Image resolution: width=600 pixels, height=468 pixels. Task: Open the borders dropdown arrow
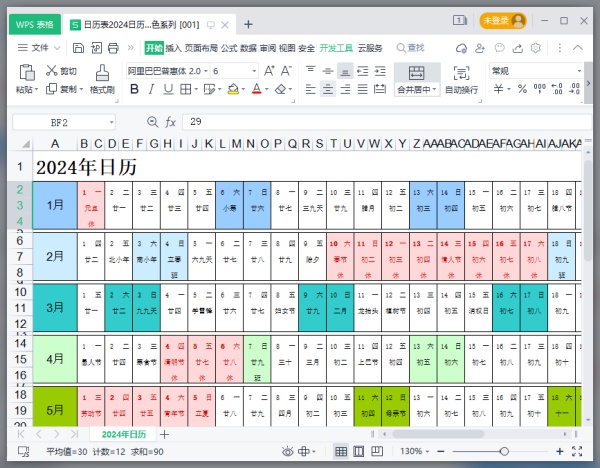(x=196, y=90)
